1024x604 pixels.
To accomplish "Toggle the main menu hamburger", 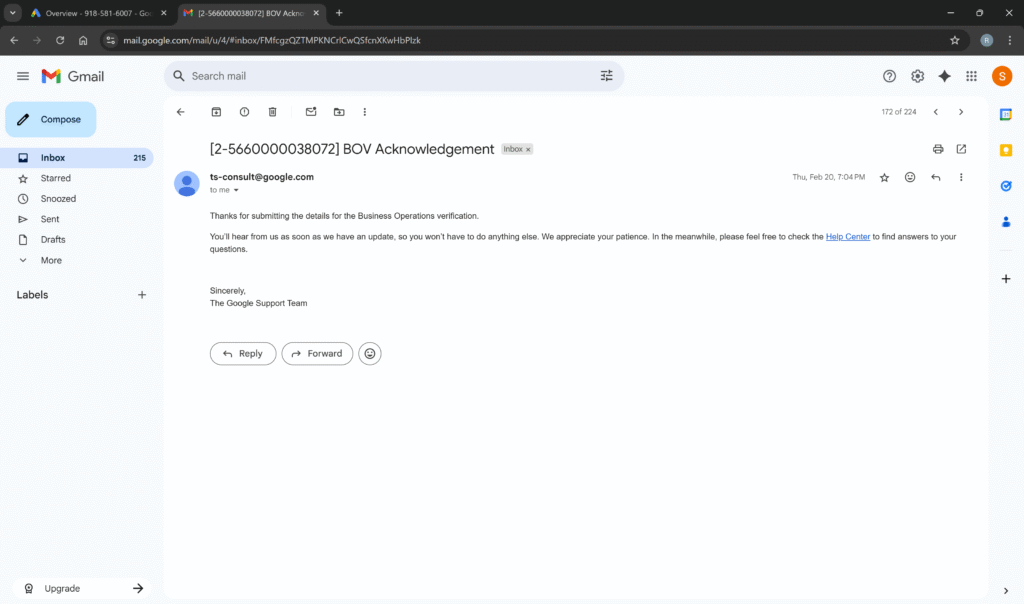I will tap(23, 76).
